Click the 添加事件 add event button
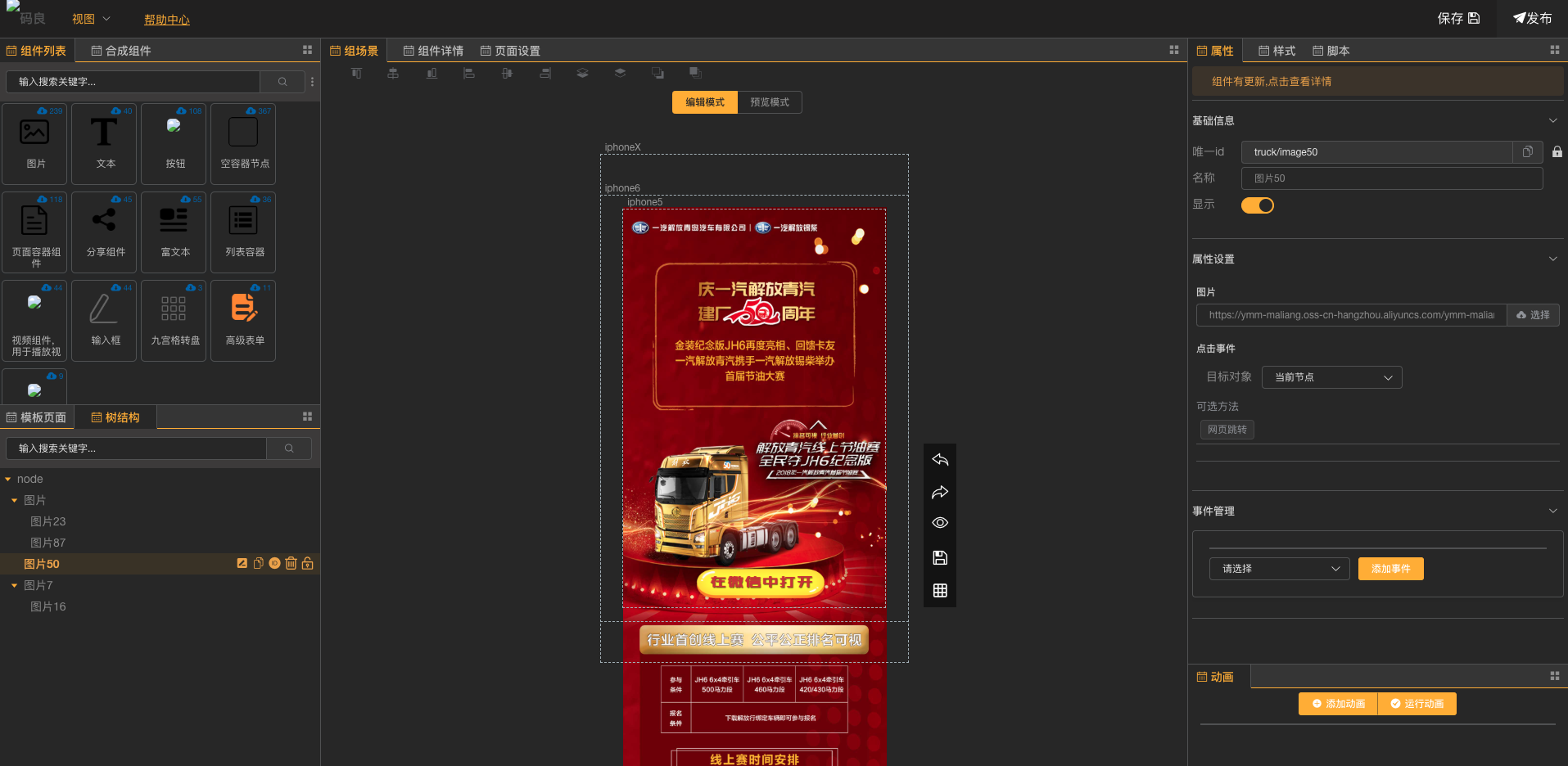This screenshot has width=1568, height=766. [1390, 569]
